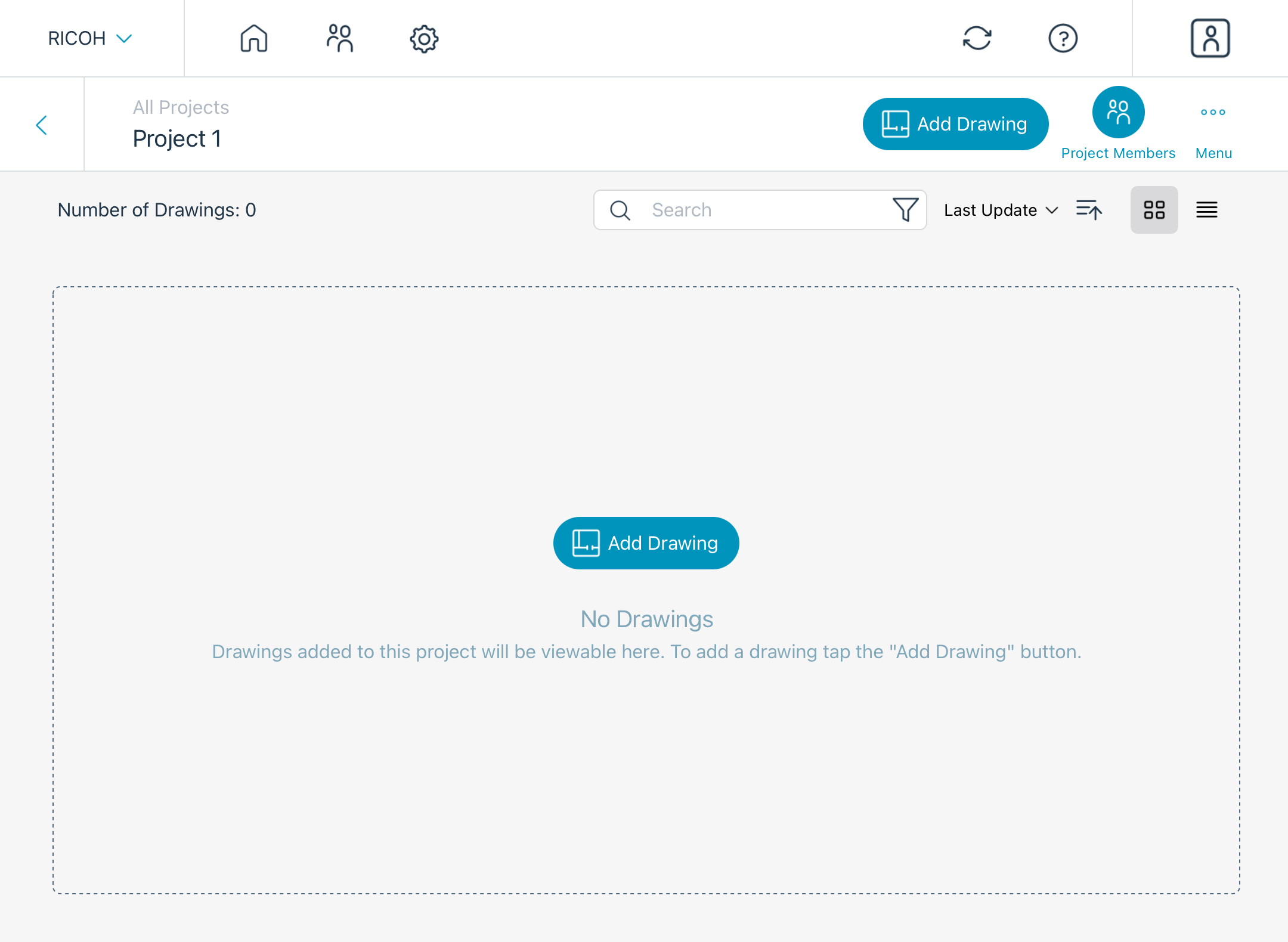The image size is (1288, 942).
Task: Open the filter funnel icon
Action: point(905,210)
